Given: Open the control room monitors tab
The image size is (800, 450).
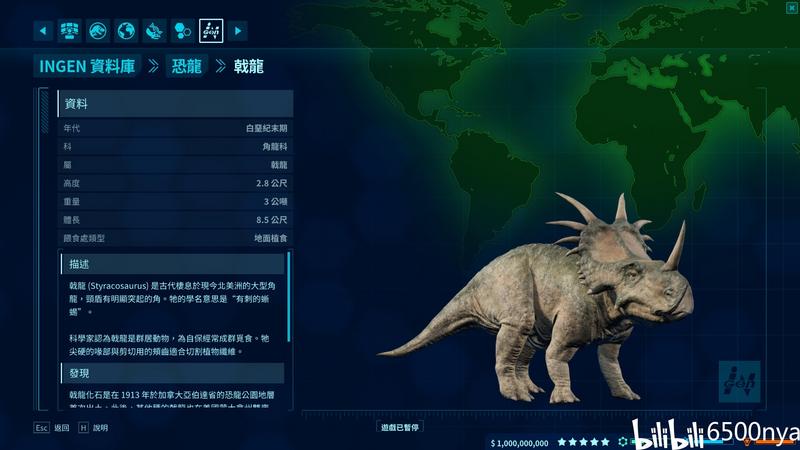Looking at the screenshot, I should (69, 31).
